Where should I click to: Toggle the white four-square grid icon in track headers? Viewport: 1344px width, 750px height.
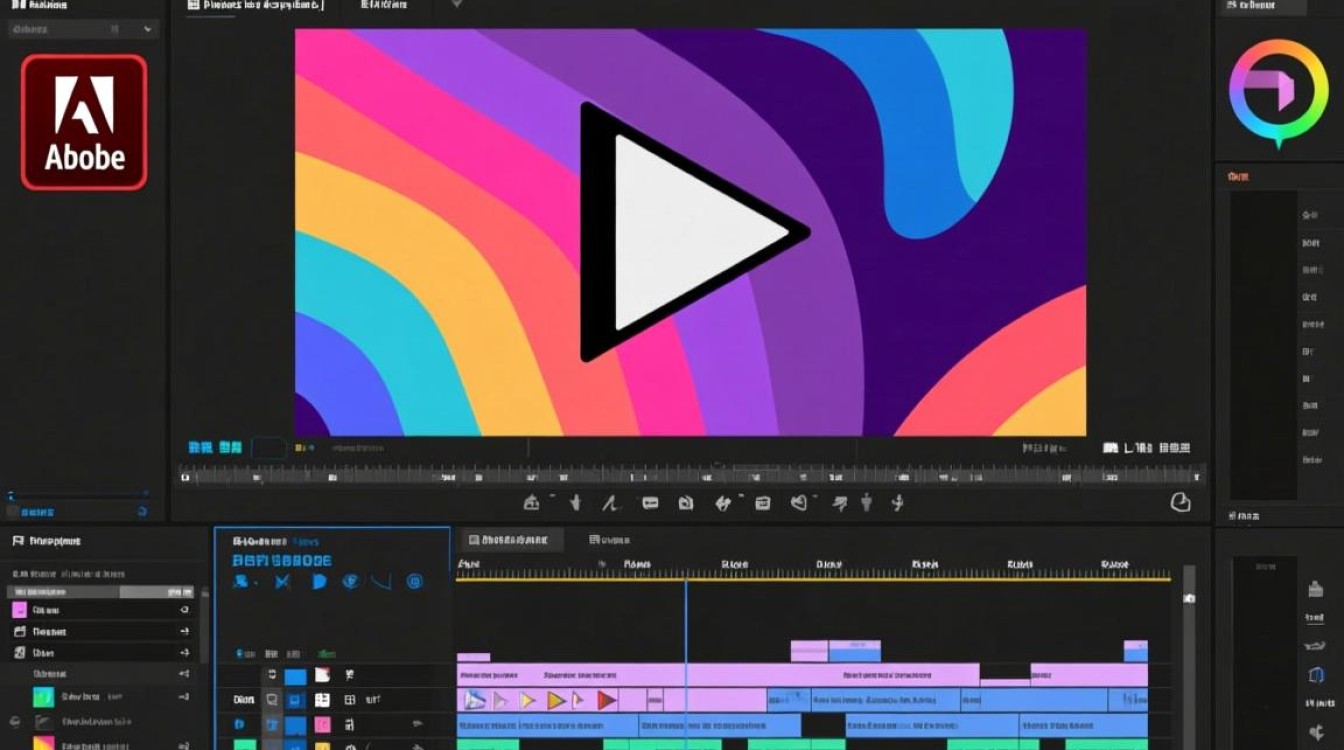click(322, 700)
